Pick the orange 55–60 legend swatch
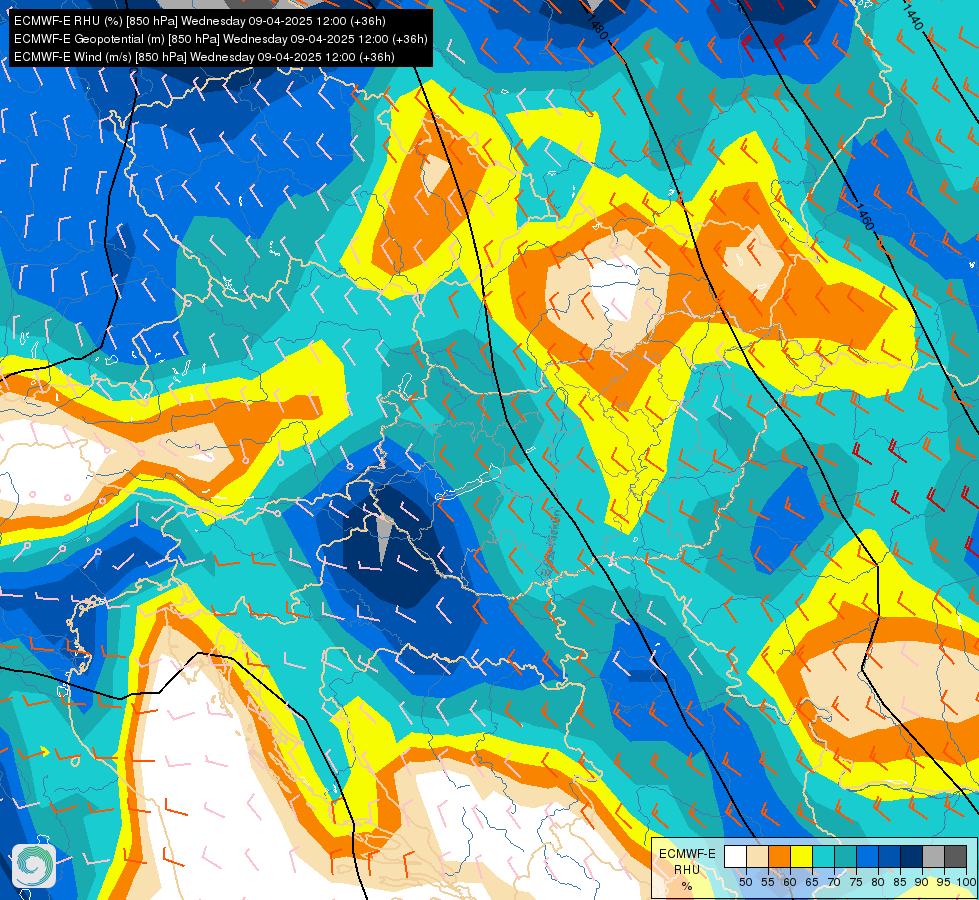This screenshot has height=900, width=979. (x=779, y=856)
